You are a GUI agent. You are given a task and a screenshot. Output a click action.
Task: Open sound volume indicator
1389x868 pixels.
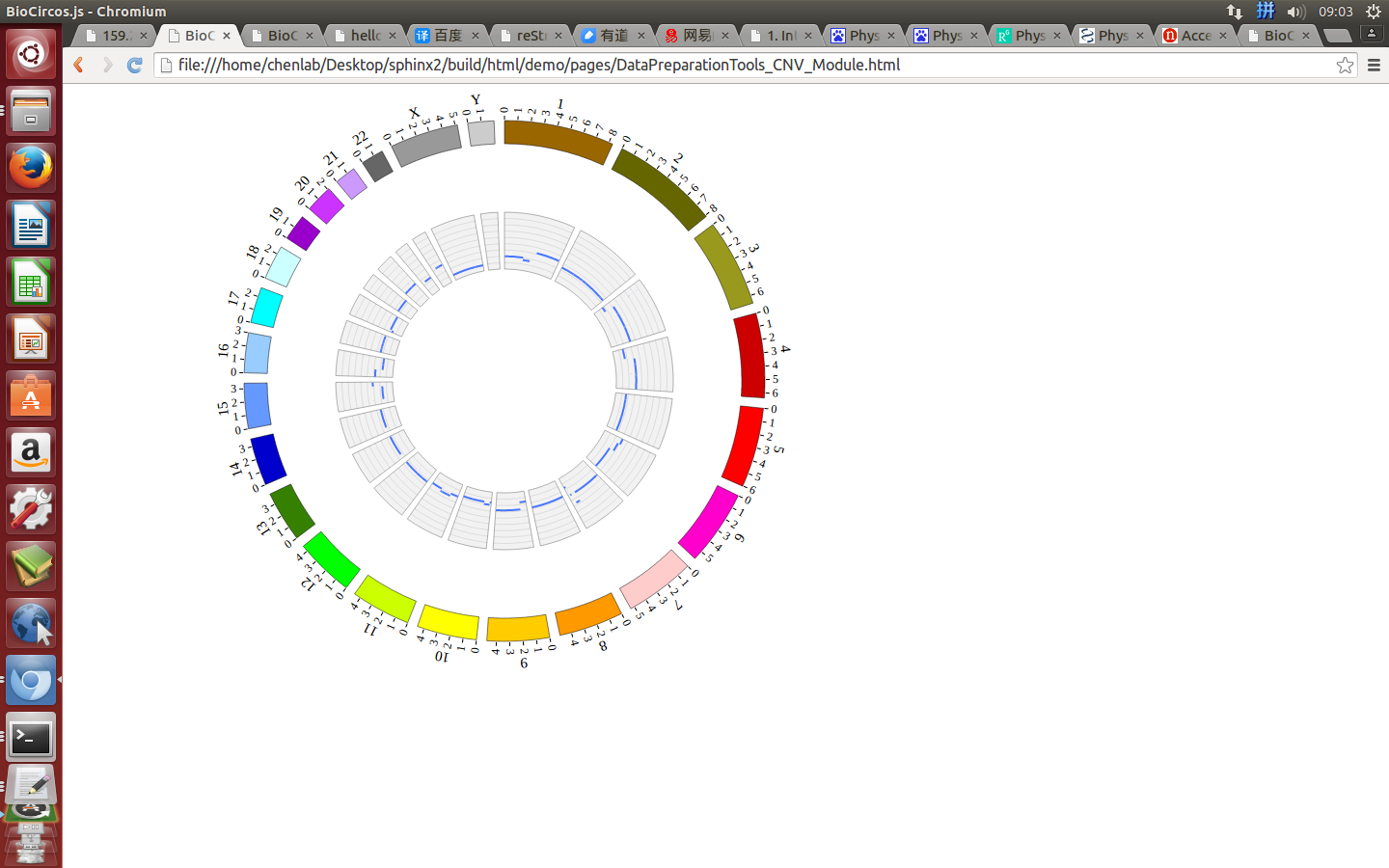(1295, 12)
